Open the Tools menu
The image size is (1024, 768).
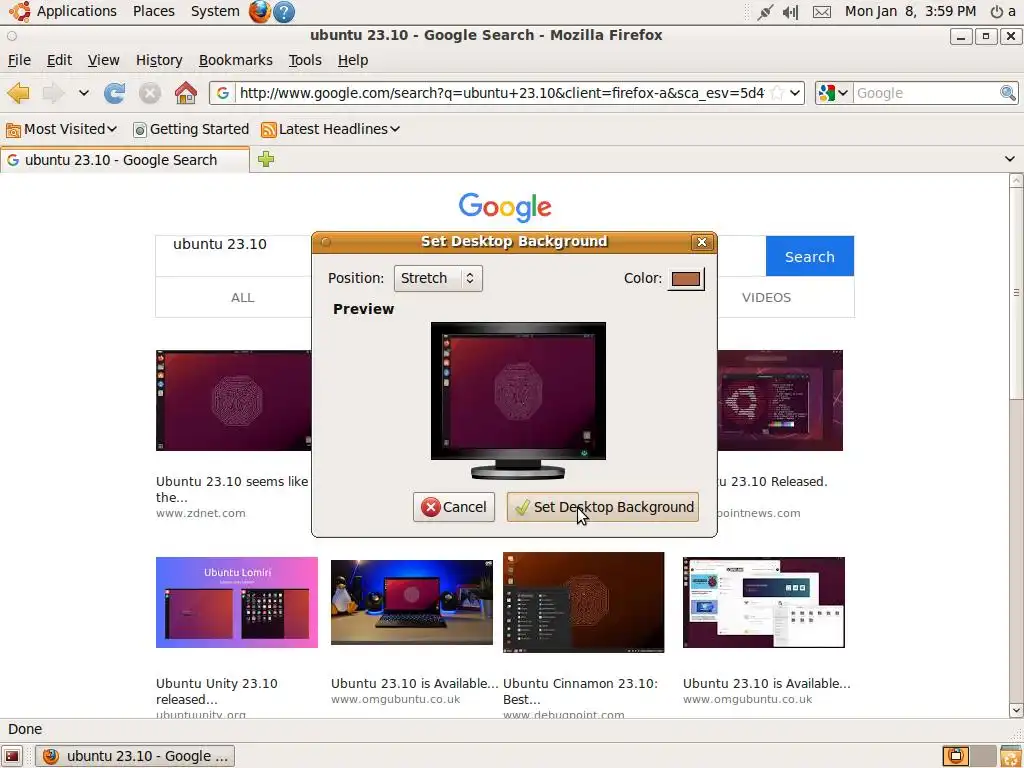coord(305,60)
